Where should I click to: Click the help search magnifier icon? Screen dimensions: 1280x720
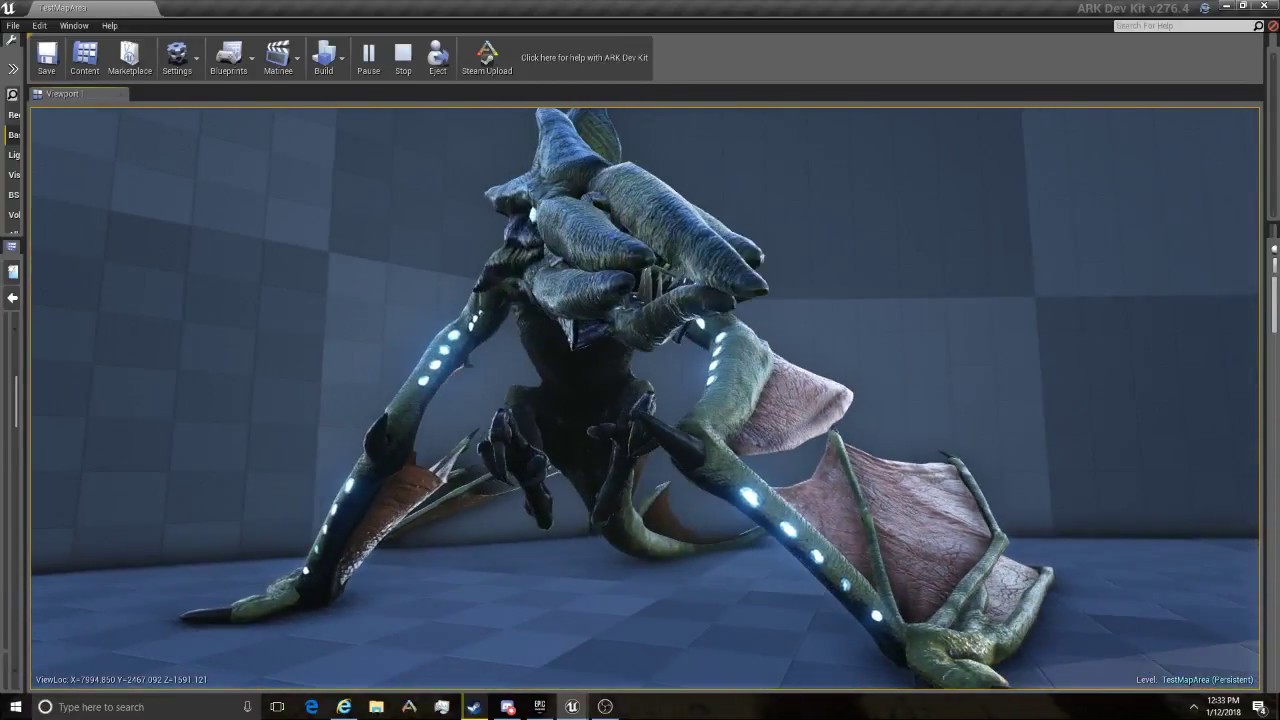click(1259, 26)
